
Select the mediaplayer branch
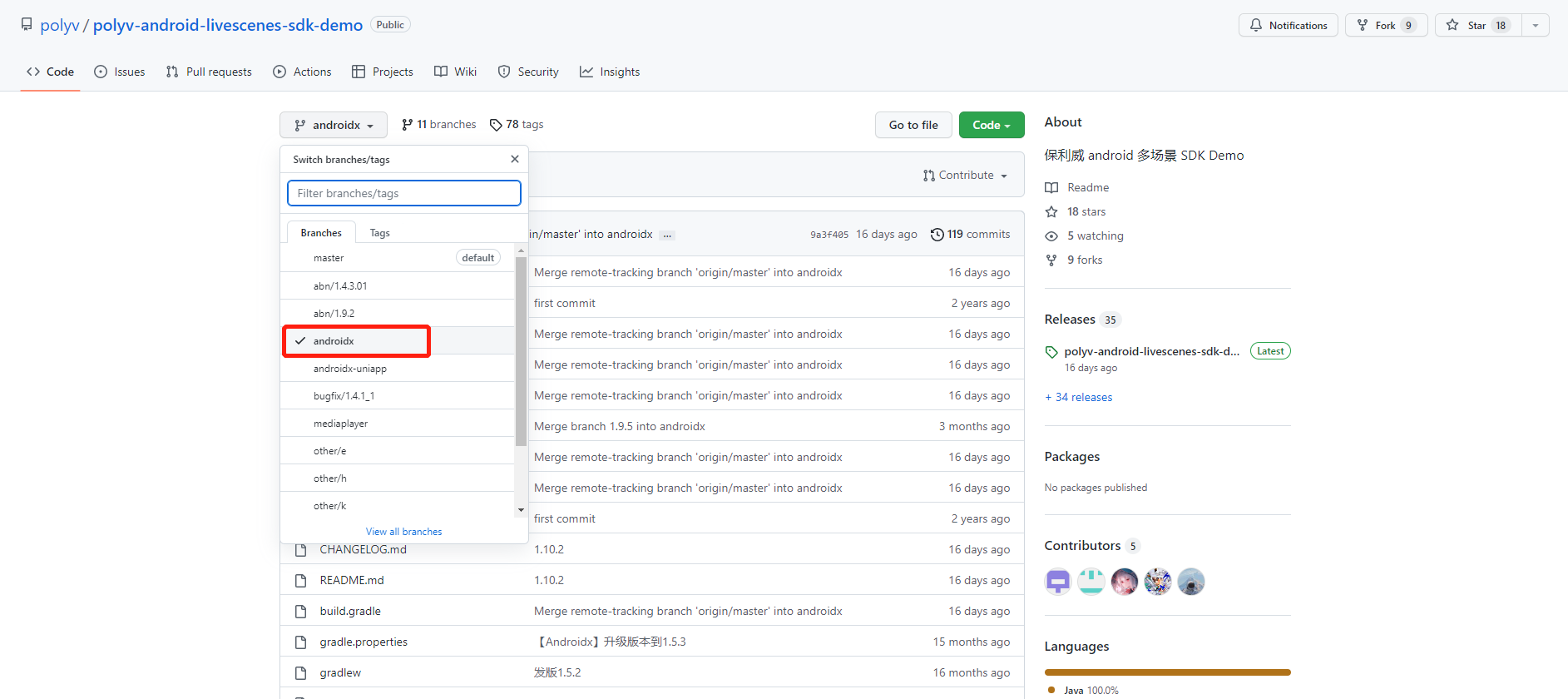coord(398,424)
